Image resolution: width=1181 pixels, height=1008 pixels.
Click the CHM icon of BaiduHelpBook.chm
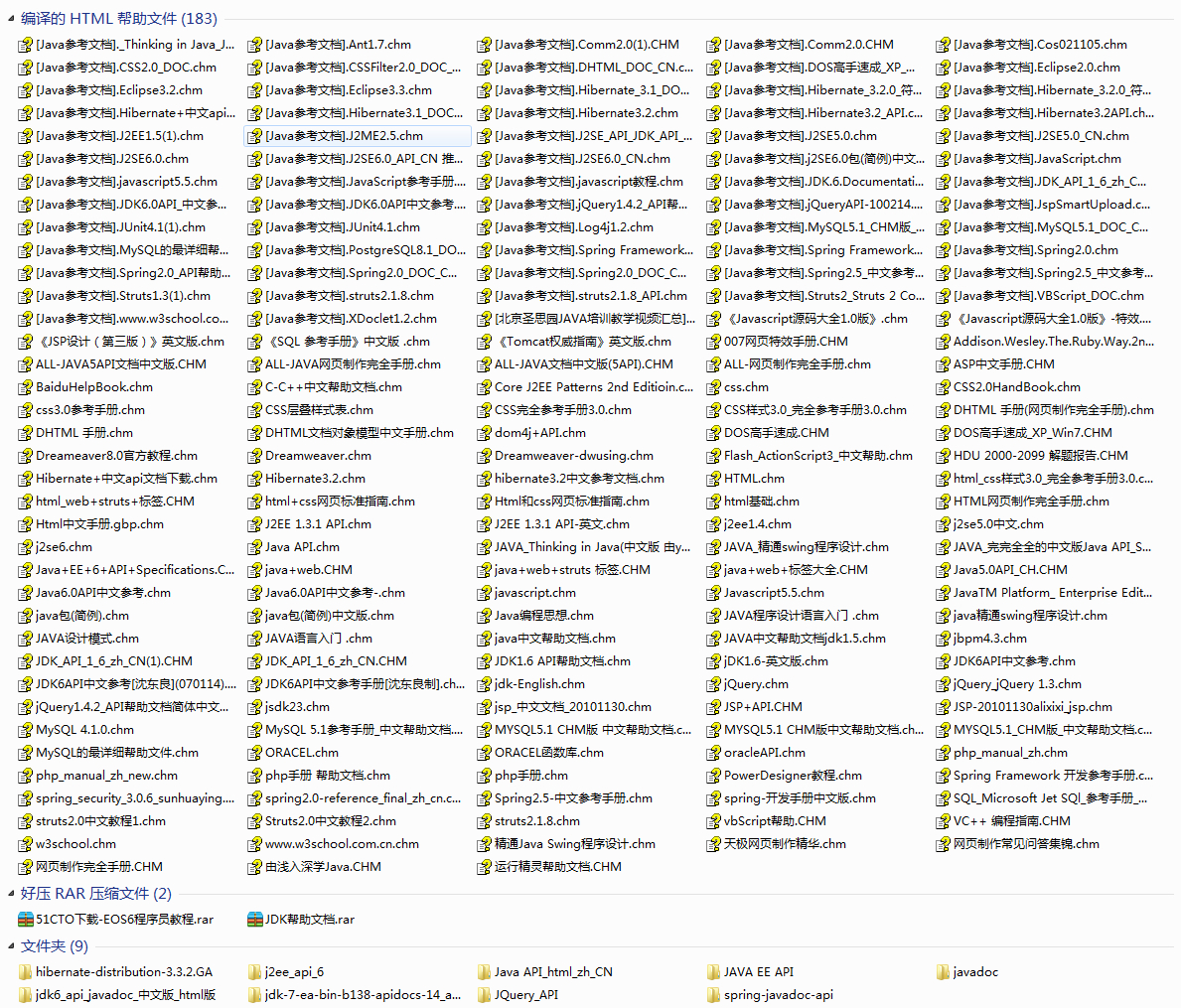[26, 387]
